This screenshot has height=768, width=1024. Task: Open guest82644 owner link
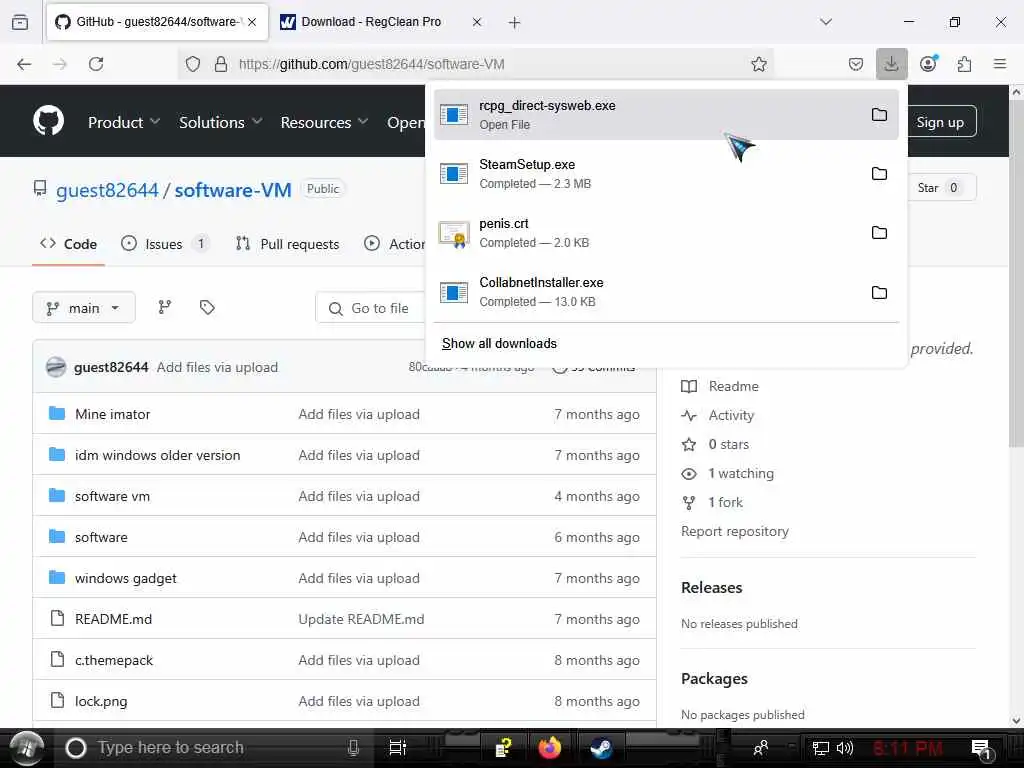pos(107,190)
